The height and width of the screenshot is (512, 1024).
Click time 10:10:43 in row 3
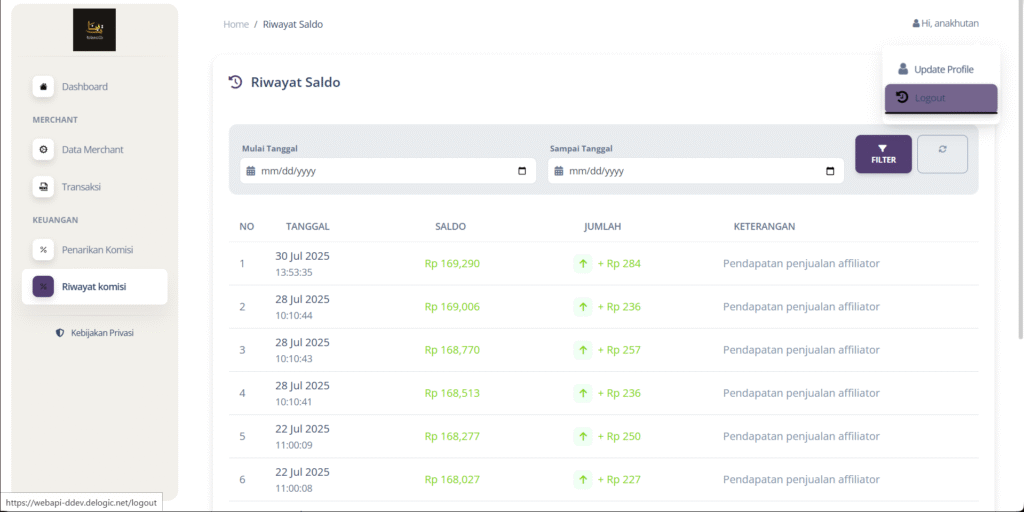pos(294,359)
